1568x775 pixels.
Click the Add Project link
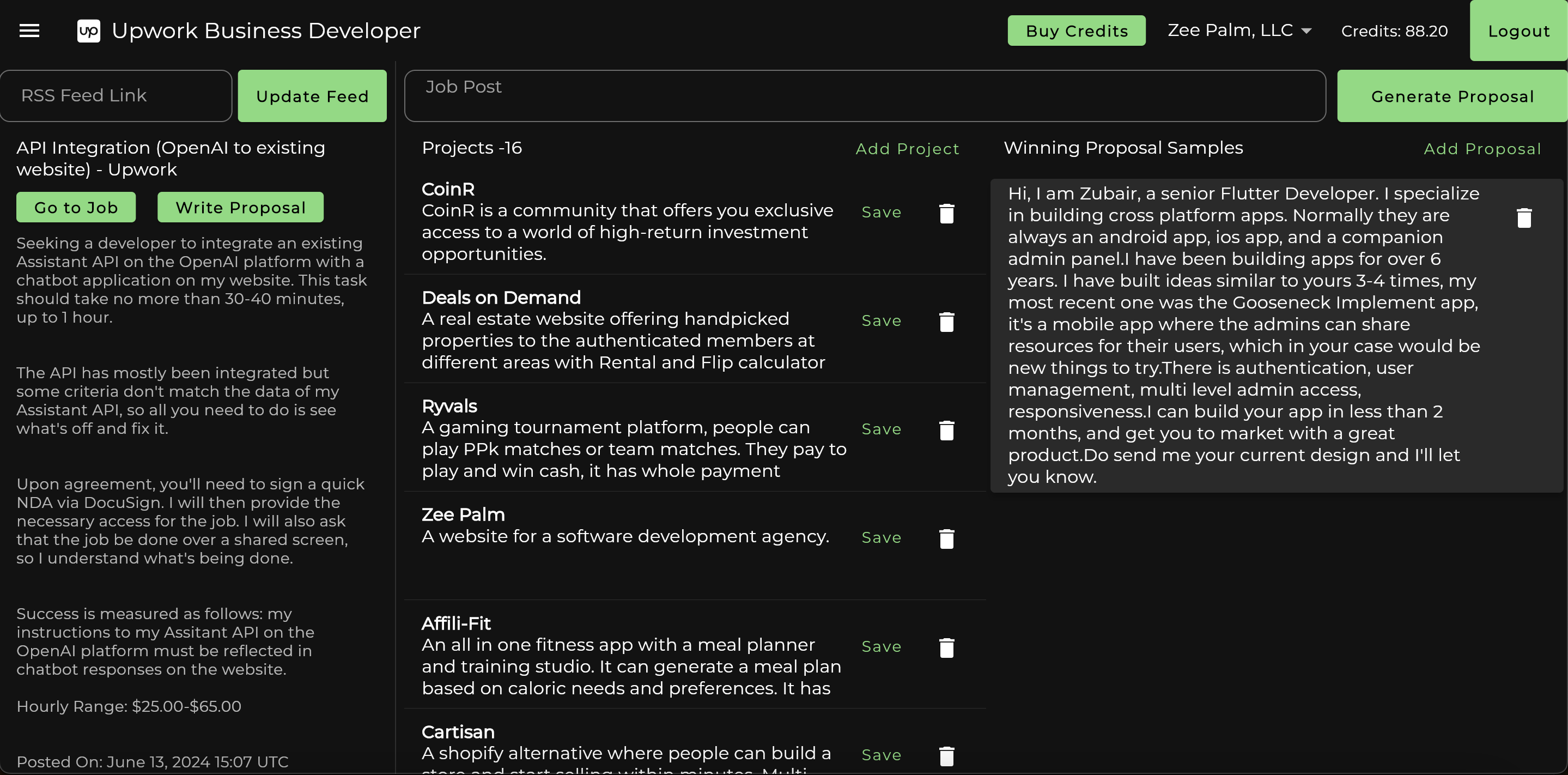coord(907,149)
